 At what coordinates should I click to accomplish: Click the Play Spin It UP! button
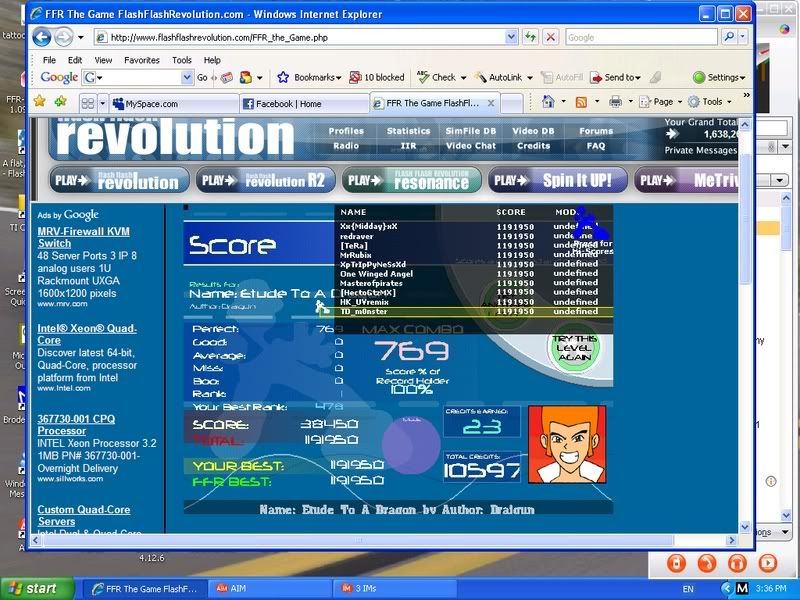coord(556,180)
